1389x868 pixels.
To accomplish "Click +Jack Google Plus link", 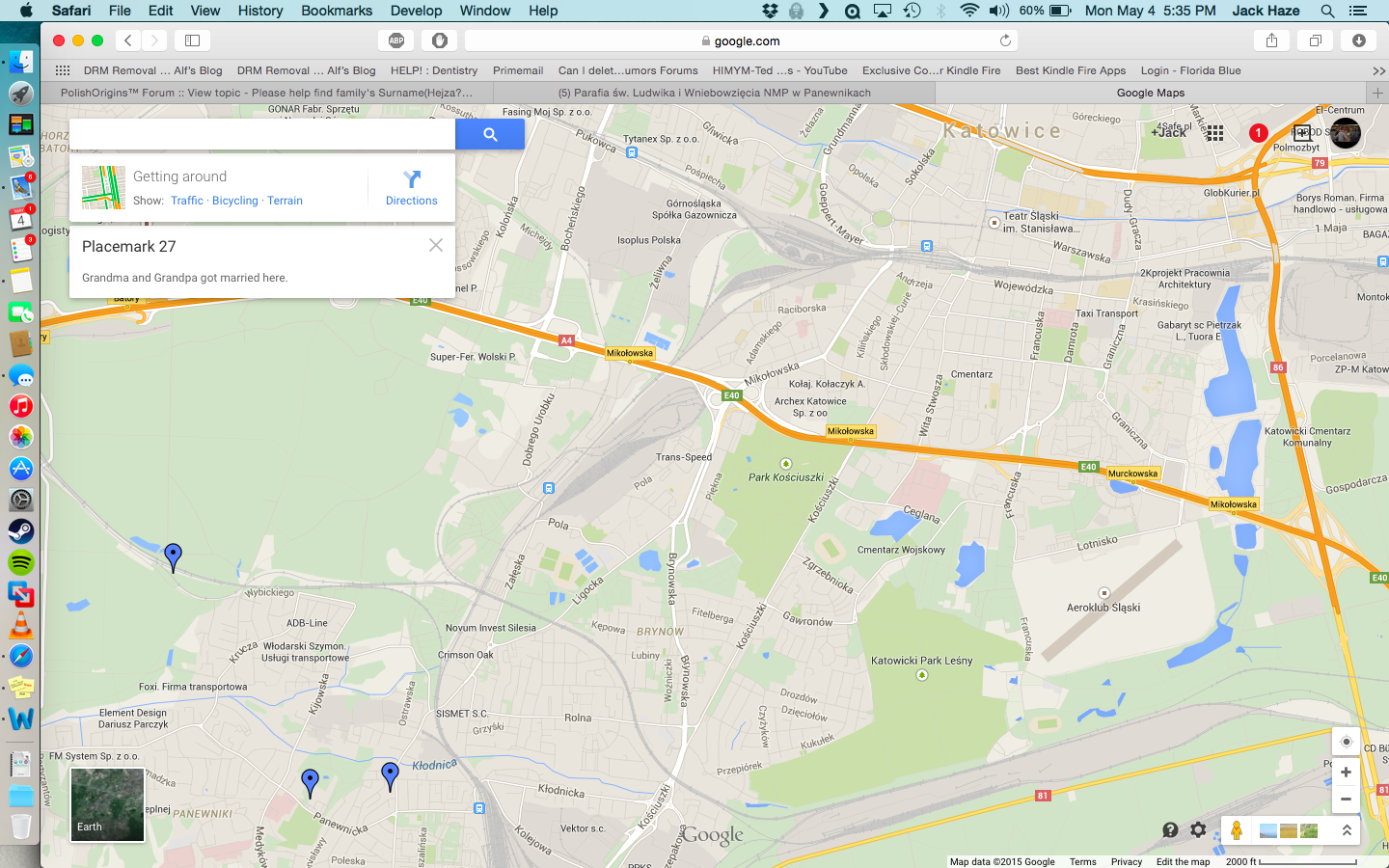I will pos(1168,132).
